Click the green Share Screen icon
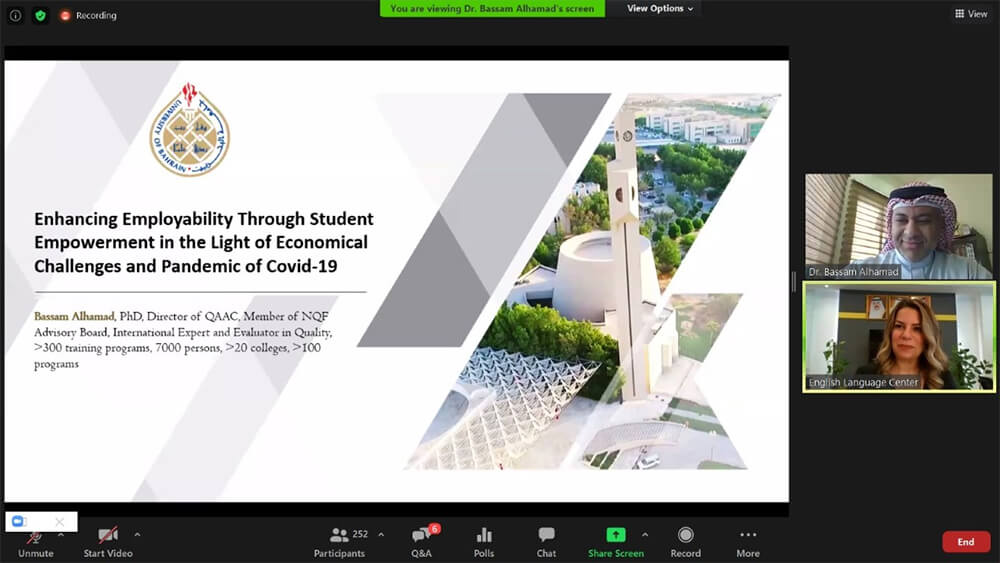Screen dimensions: 1000x563 (x=615, y=536)
